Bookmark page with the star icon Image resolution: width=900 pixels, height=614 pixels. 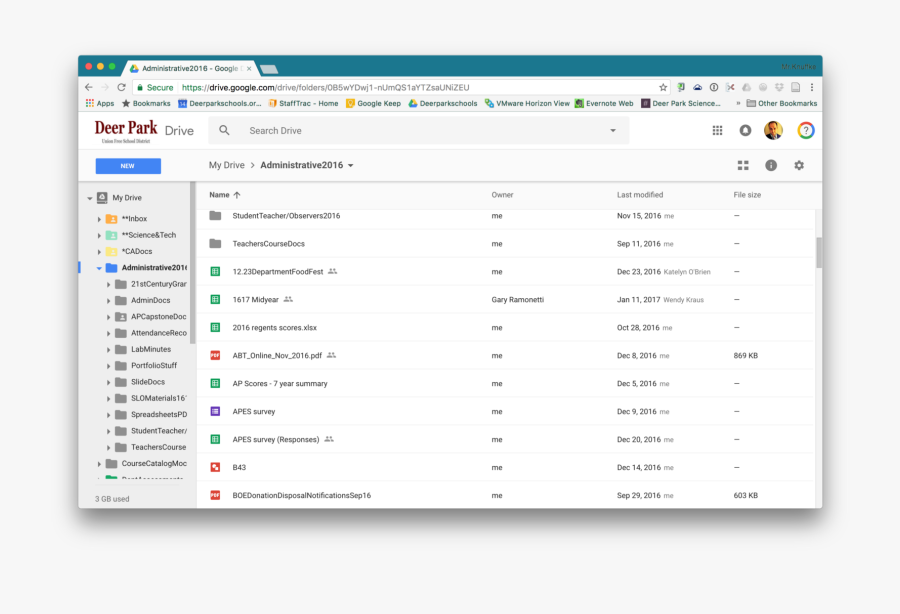tap(663, 87)
